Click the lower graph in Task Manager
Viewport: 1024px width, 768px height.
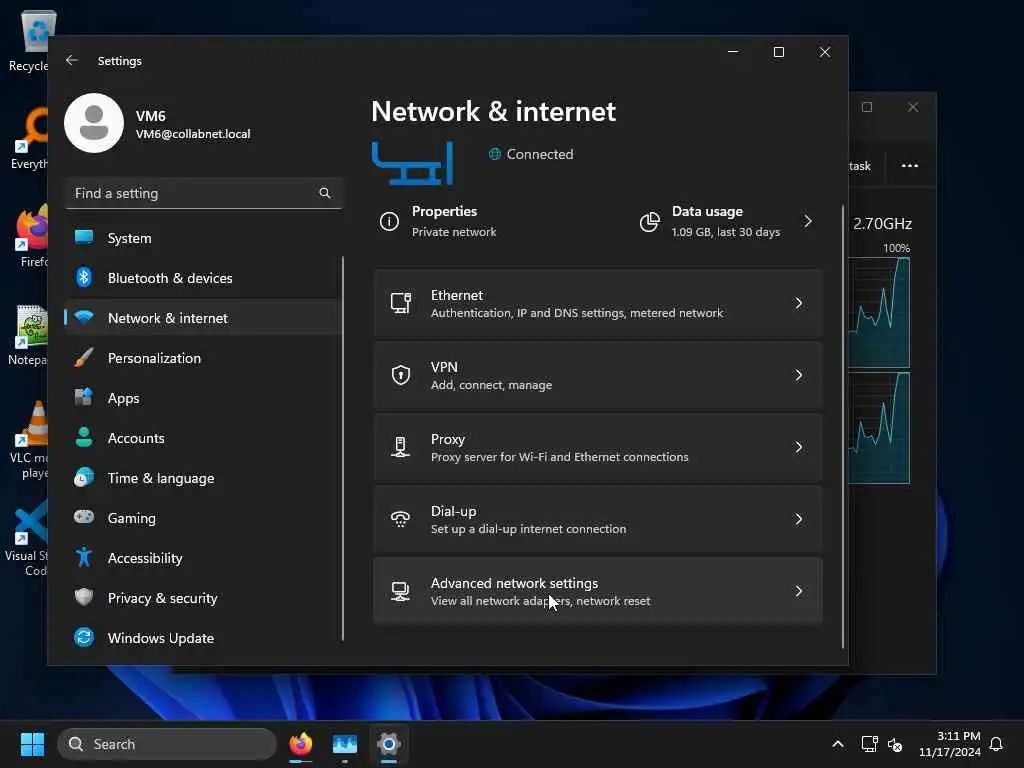(x=879, y=428)
